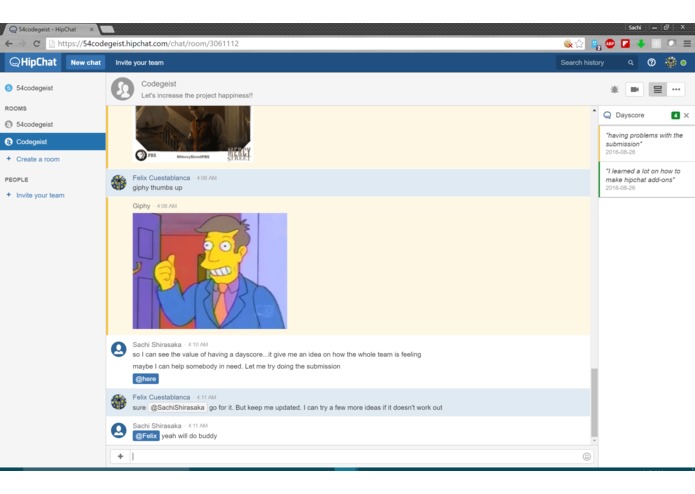Image resolution: width=695 pixels, height=494 pixels.
Task: Click Invite your team sidebar link
Action: click(x=40, y=195)
